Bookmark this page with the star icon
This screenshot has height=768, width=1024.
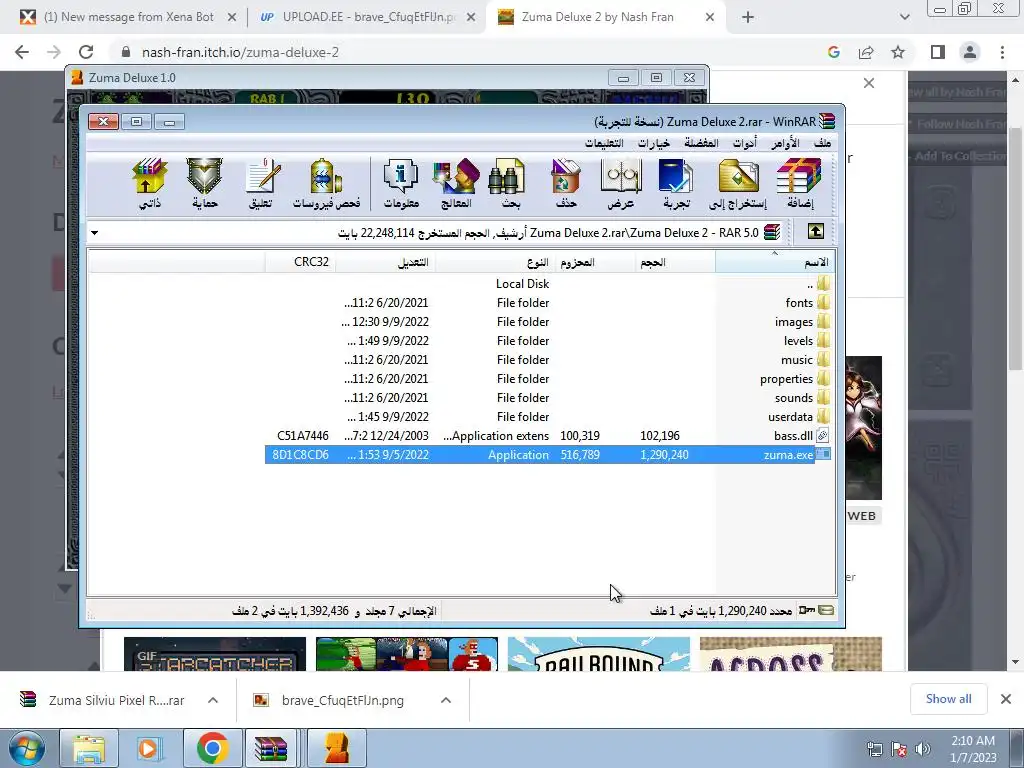[x=898, y=52]
